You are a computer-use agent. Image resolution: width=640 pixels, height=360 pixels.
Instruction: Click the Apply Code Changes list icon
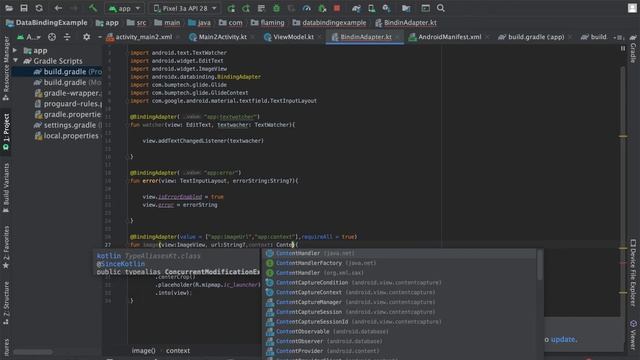(x=261, y=8)
